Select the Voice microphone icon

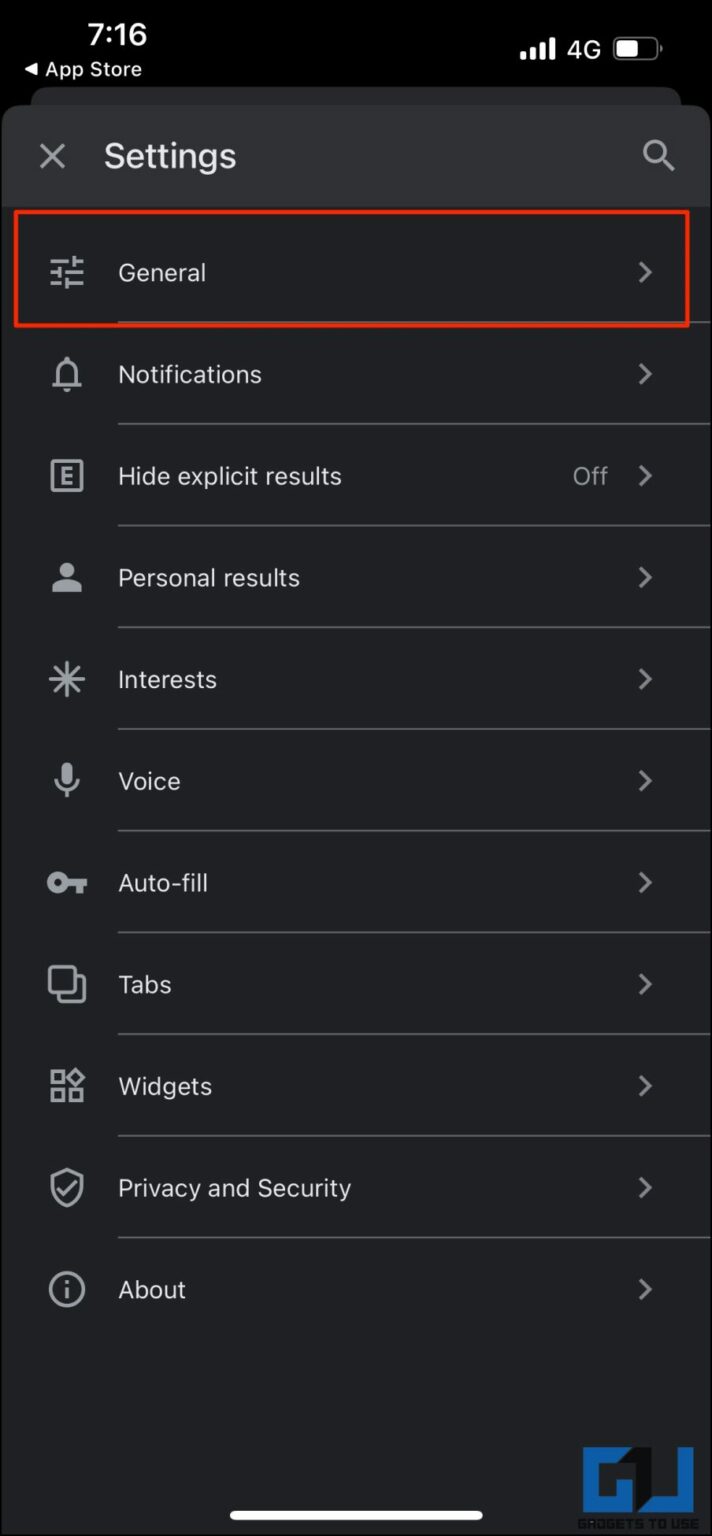[66, 781]
